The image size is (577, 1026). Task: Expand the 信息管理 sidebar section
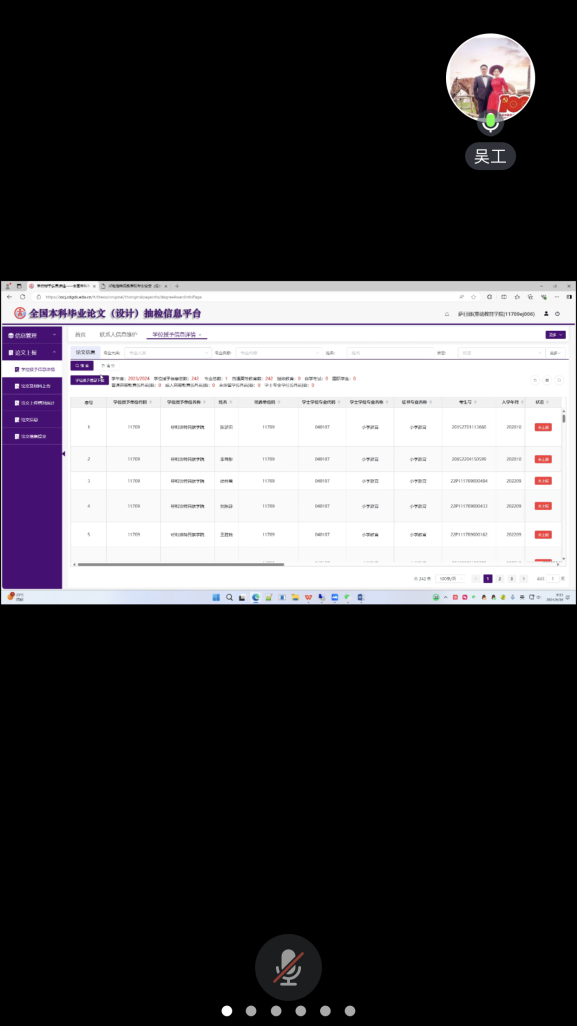(x=32, y=335)
